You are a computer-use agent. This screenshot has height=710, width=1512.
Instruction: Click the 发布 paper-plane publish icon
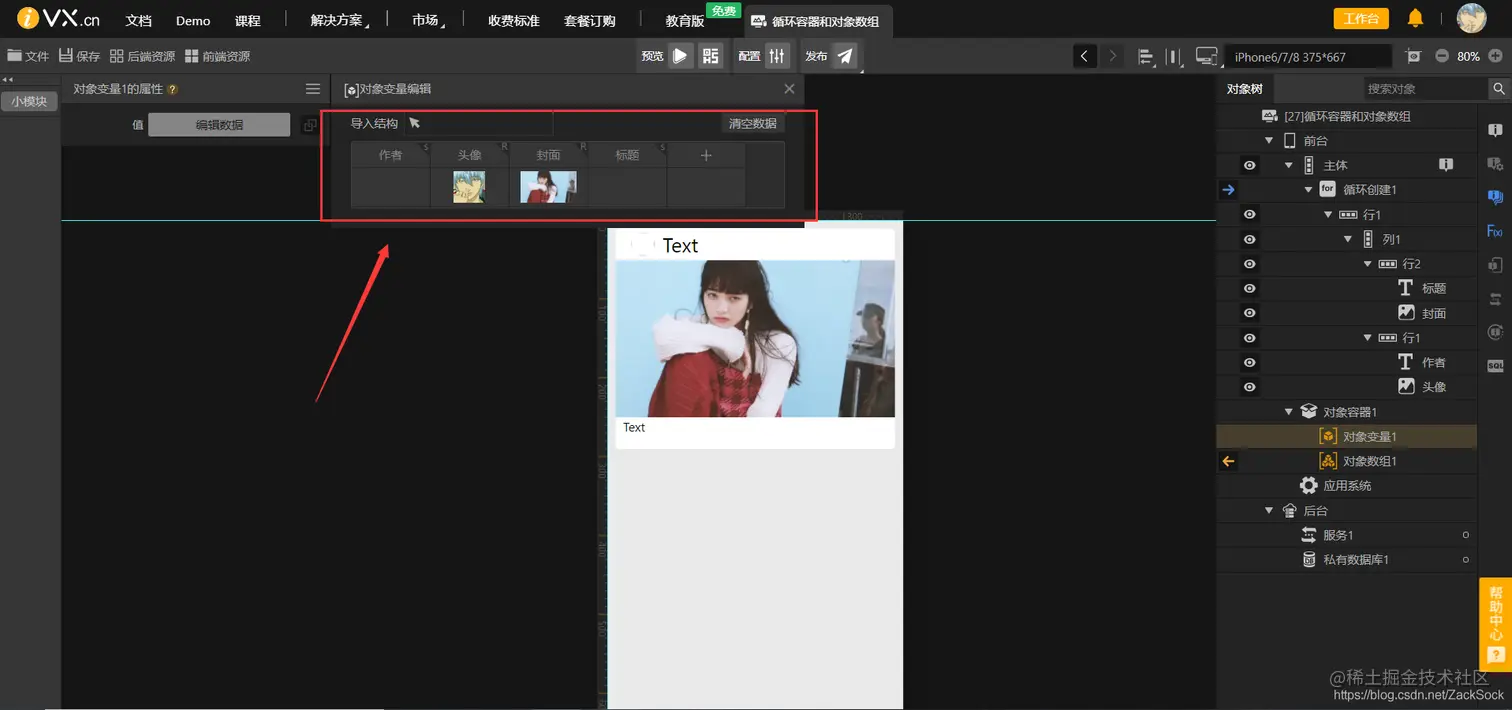click(x=845, y=56)
